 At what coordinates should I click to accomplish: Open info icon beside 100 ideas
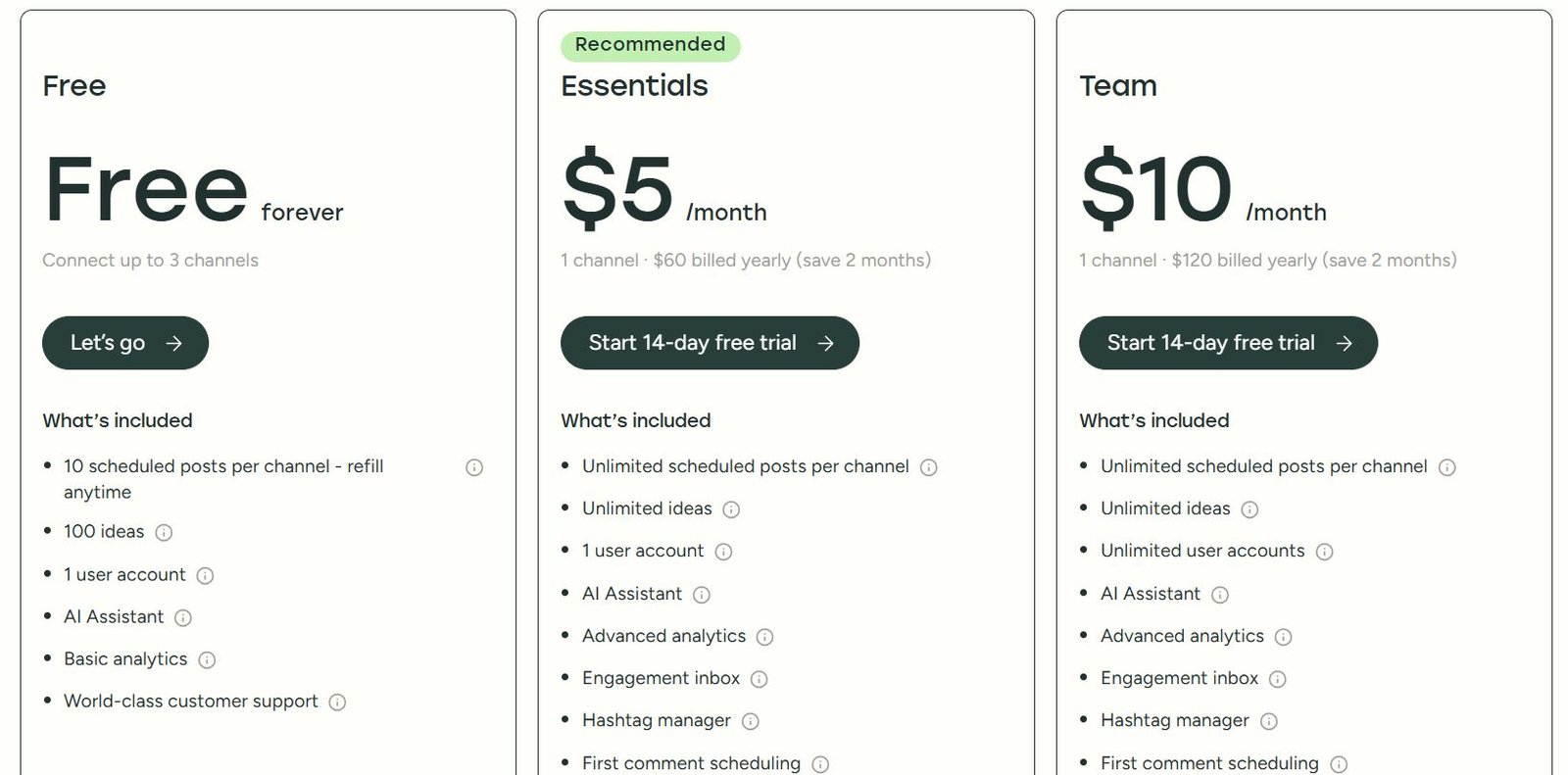[x=164, y=532]
